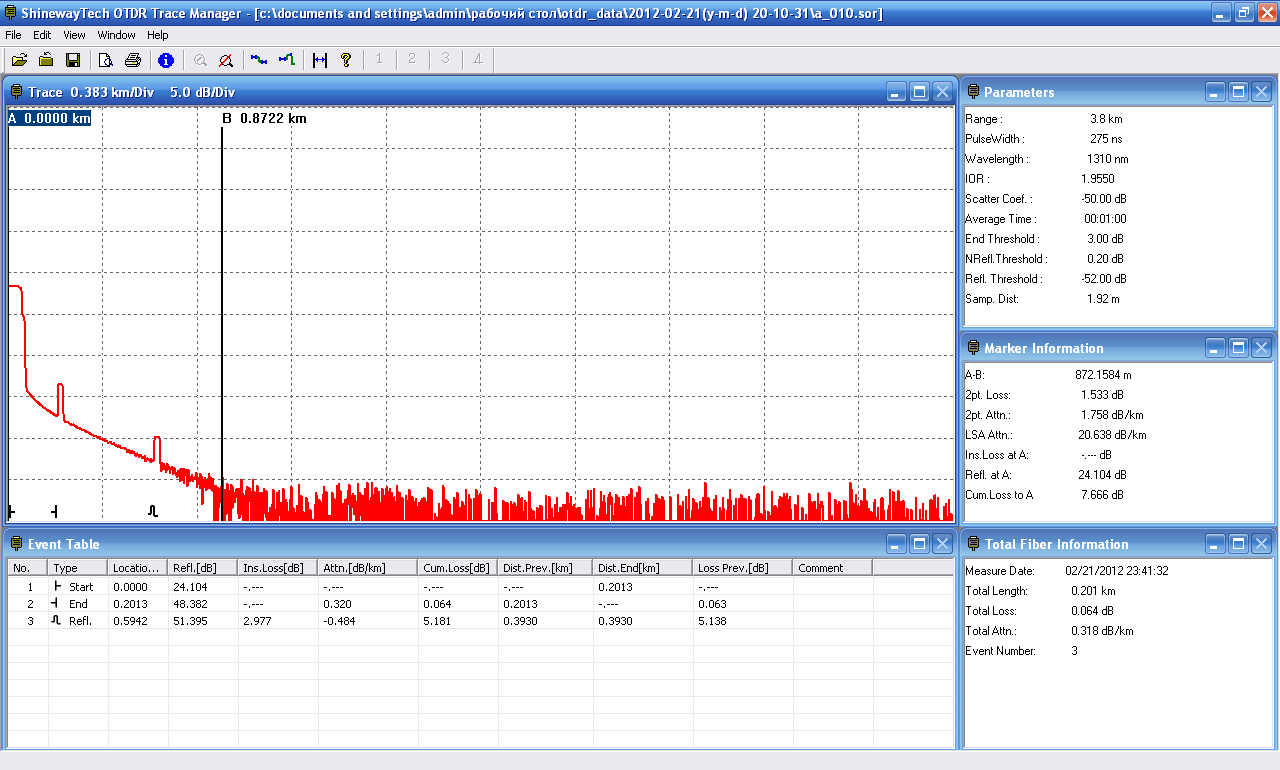This screenshot has height=770, width=1280.
Task: Click the yellow question mark help icon
Action: pyautogui.click(x=346, y=60)
